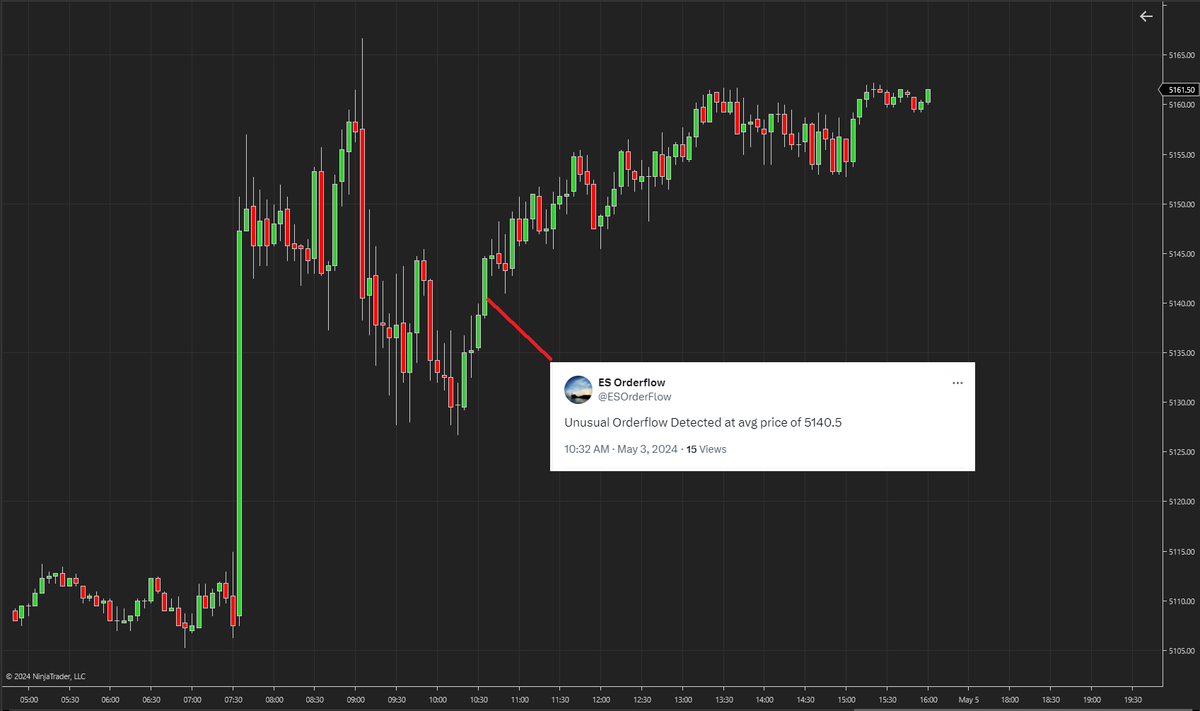The width and height of the screenshot is (1200, 711).
Task: Click the 15:00 time axis label
Action: coord(846,700)
